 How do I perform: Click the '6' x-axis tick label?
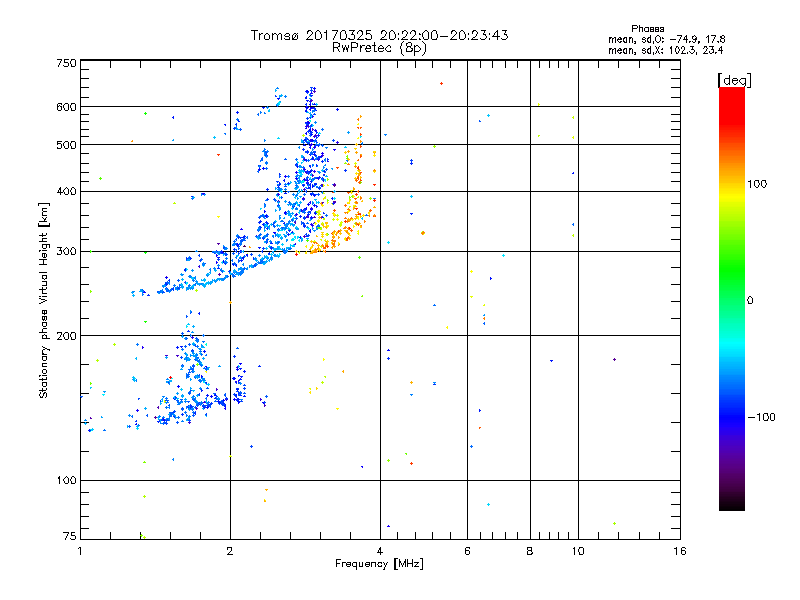point(467,551)
